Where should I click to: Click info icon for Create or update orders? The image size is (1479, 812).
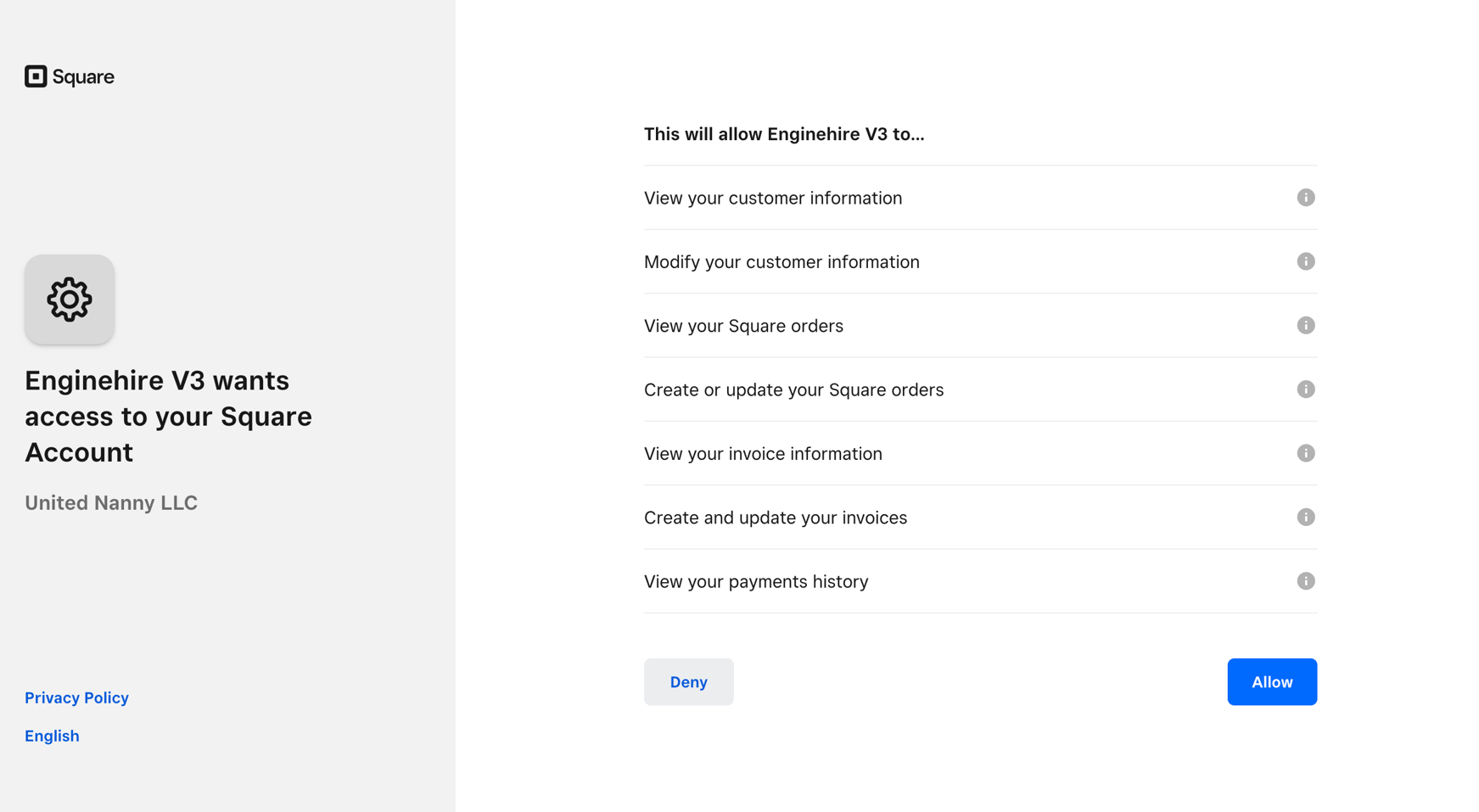pyautogui.click(x=1305, y=389)
